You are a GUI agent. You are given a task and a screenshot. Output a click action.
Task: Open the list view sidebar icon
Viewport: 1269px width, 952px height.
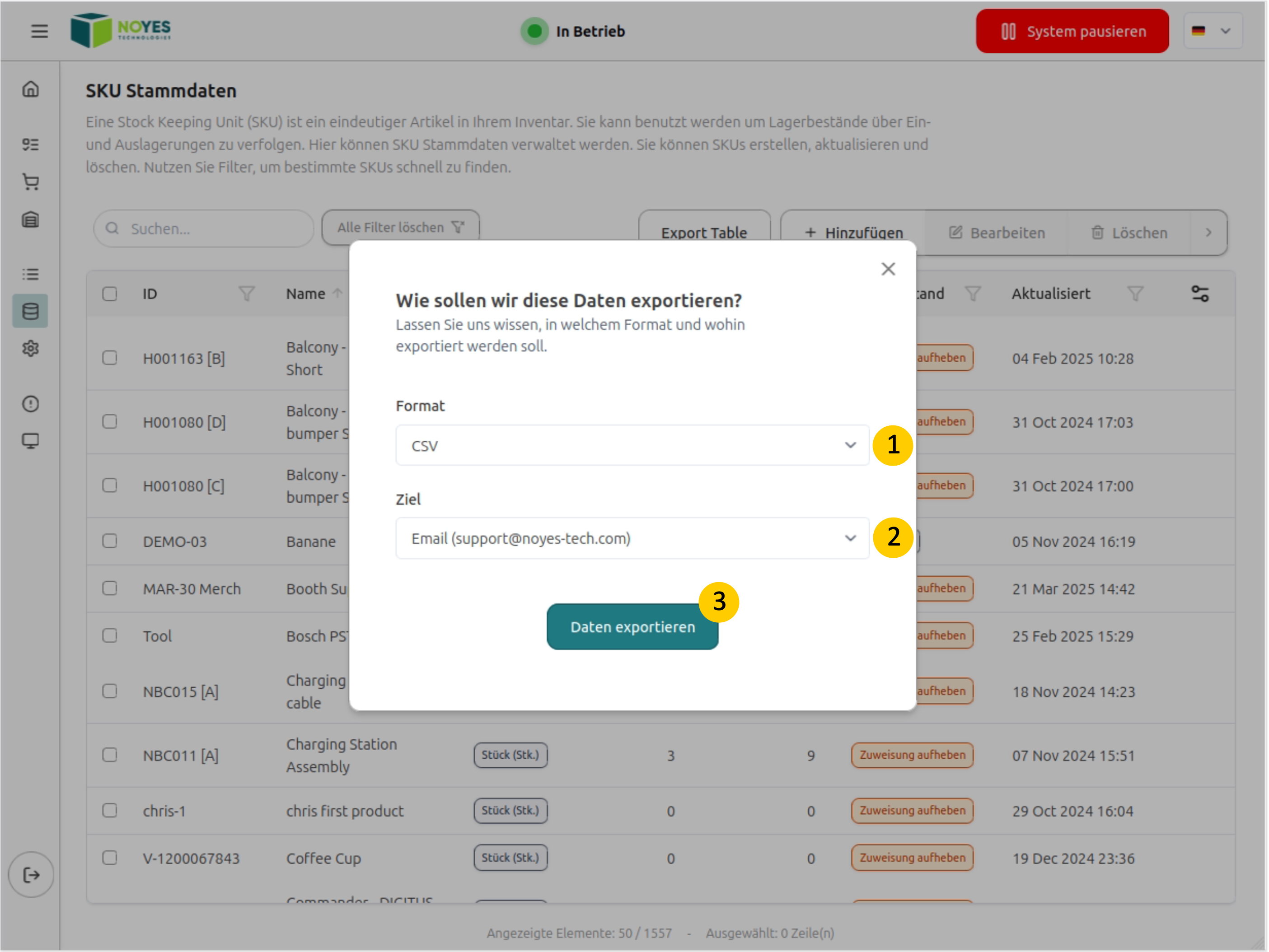30,274
